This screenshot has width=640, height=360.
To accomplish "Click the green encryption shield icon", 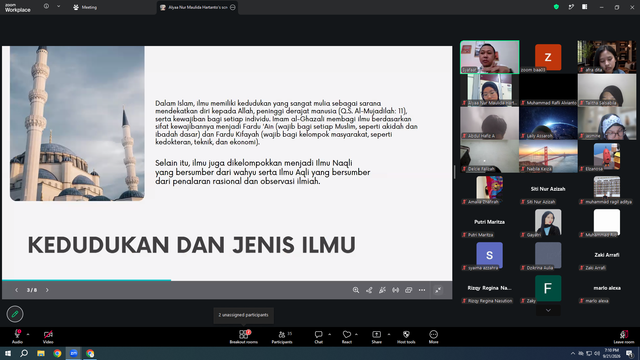I will click(x=556, y=7).
